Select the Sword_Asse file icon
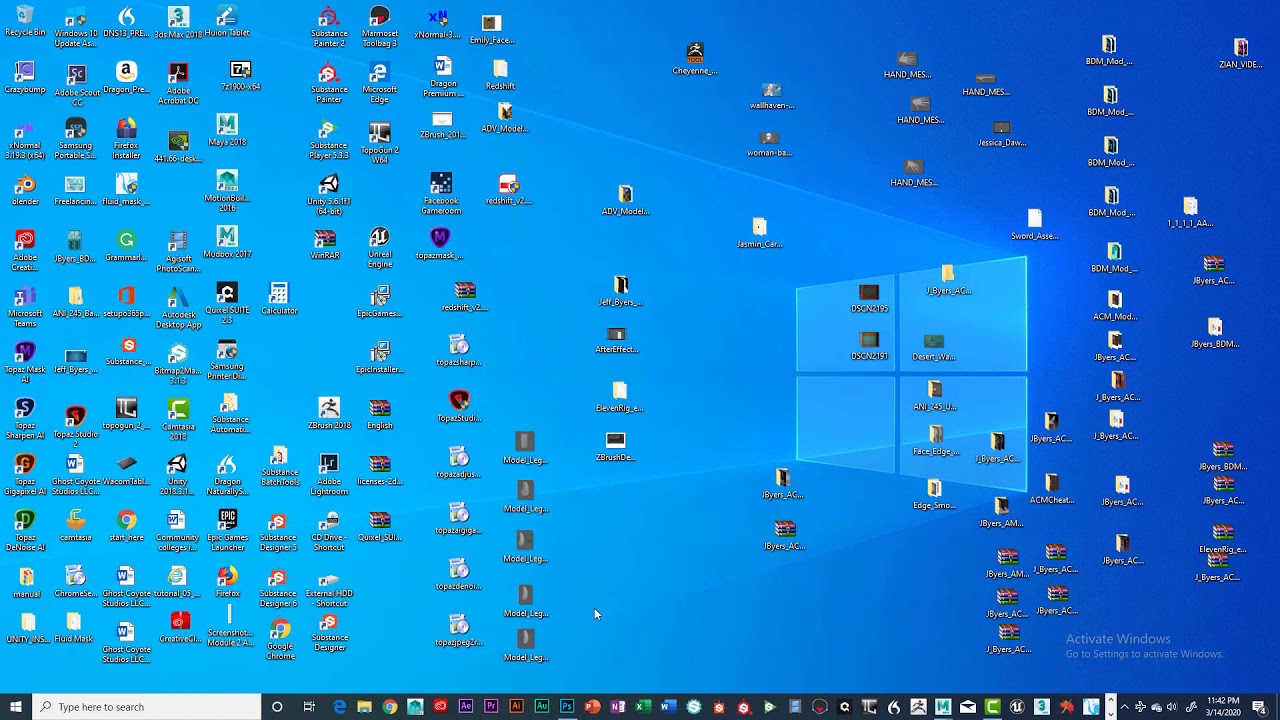This screenshot has width=1280, height=720. [1034, 225]
